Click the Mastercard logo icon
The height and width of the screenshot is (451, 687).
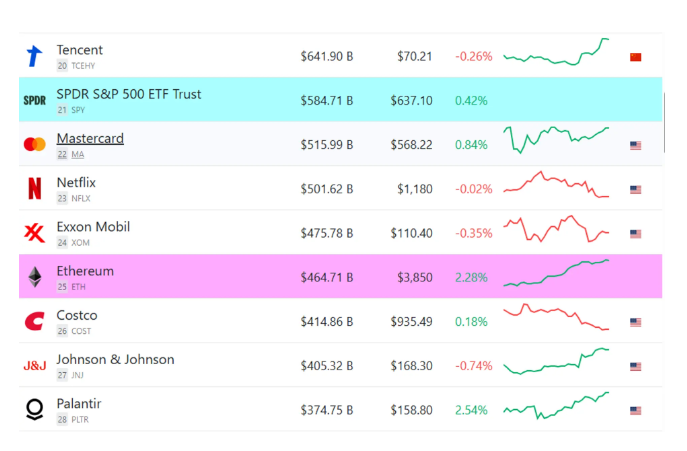click(35, 145)
